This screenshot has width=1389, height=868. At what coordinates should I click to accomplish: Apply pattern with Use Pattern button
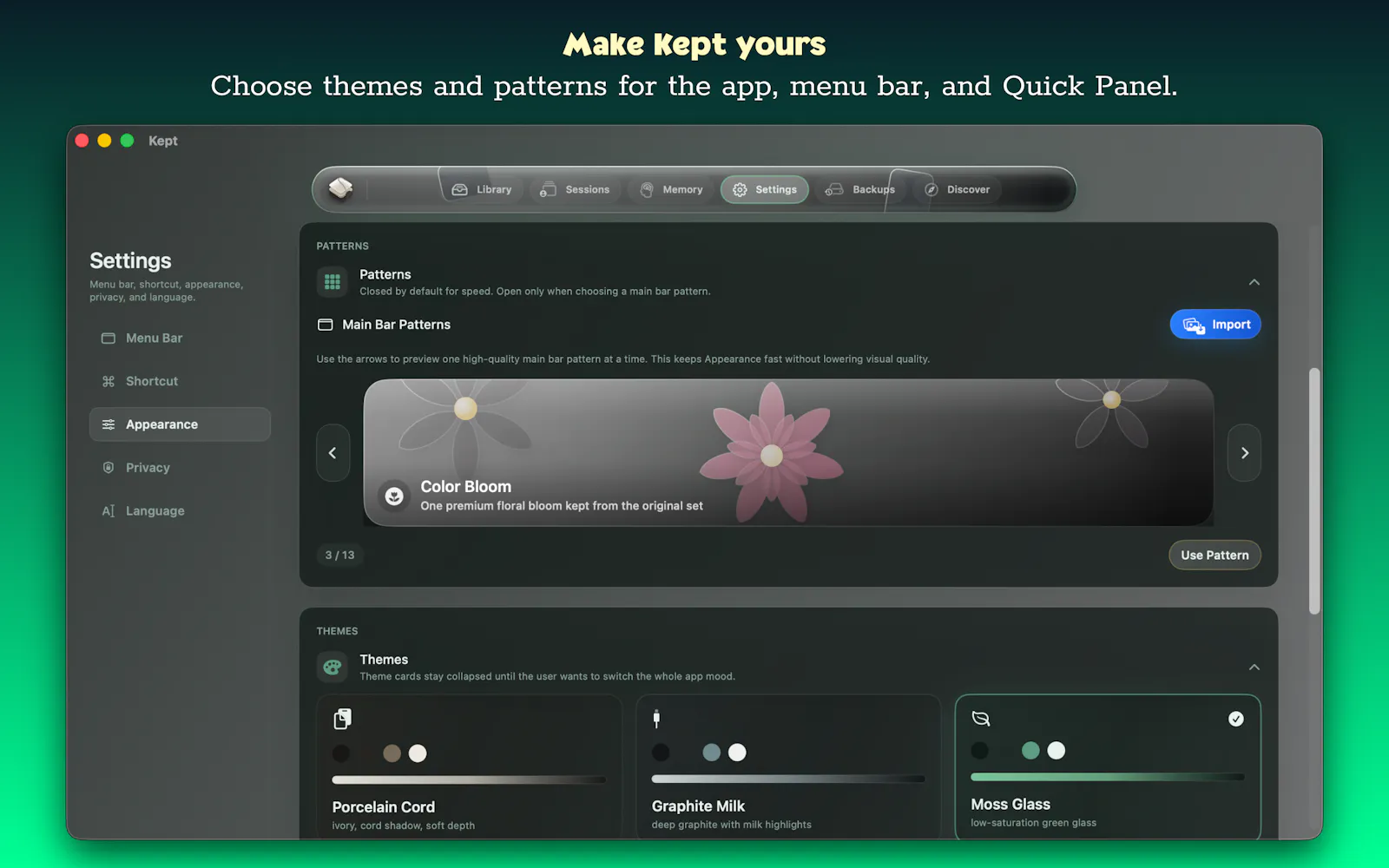pos(1215,556)
